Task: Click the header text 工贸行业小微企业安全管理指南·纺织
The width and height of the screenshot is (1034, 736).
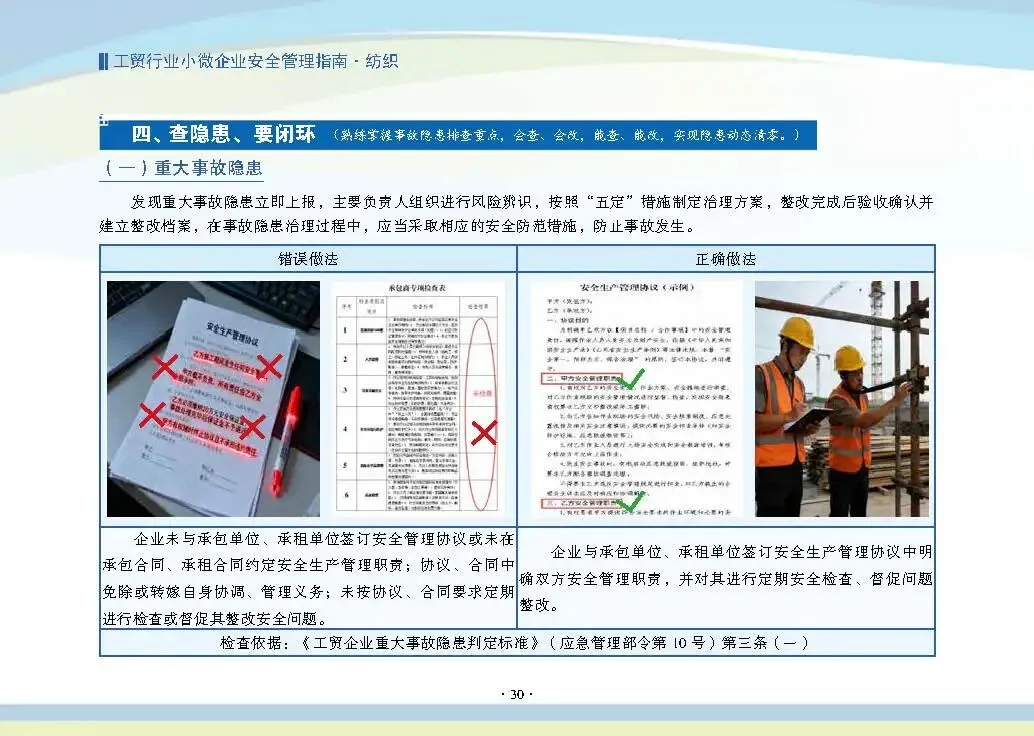Action: coord(256,61)
